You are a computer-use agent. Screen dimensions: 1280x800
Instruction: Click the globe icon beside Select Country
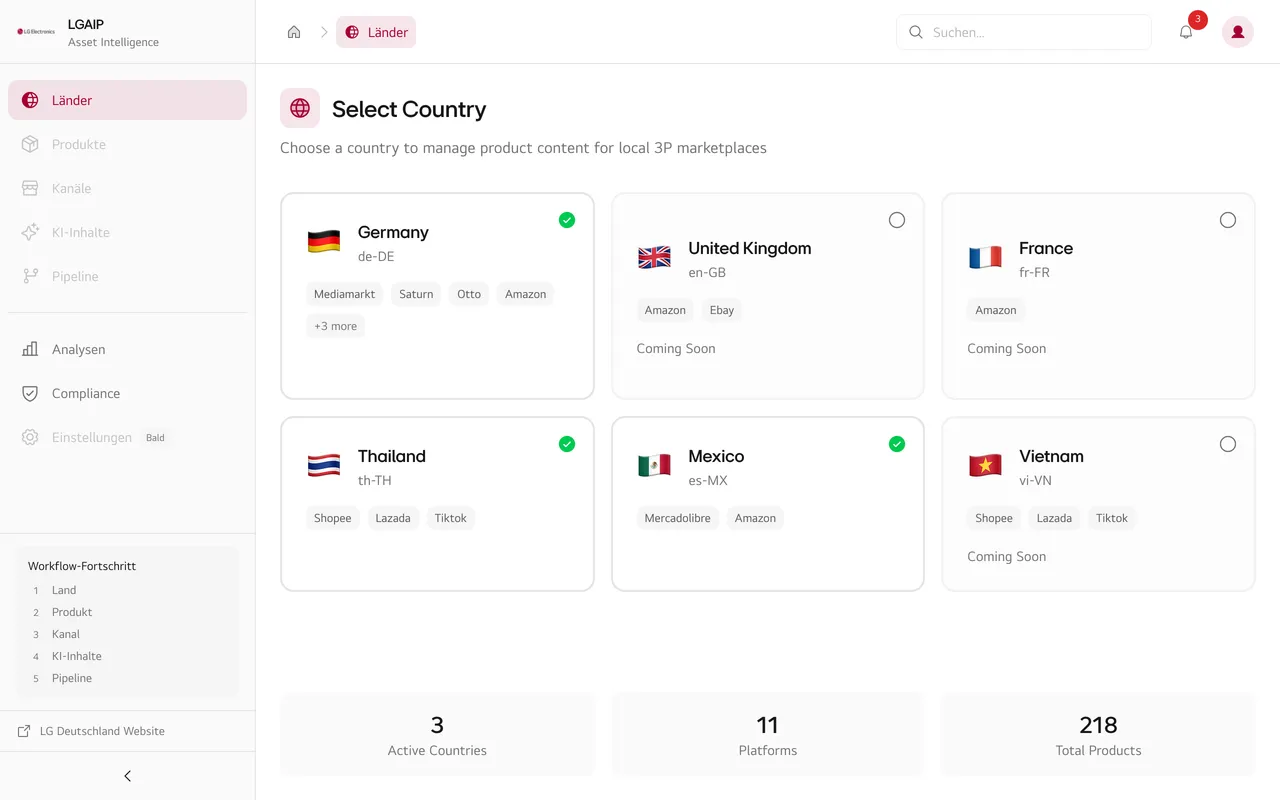point(300,108)
